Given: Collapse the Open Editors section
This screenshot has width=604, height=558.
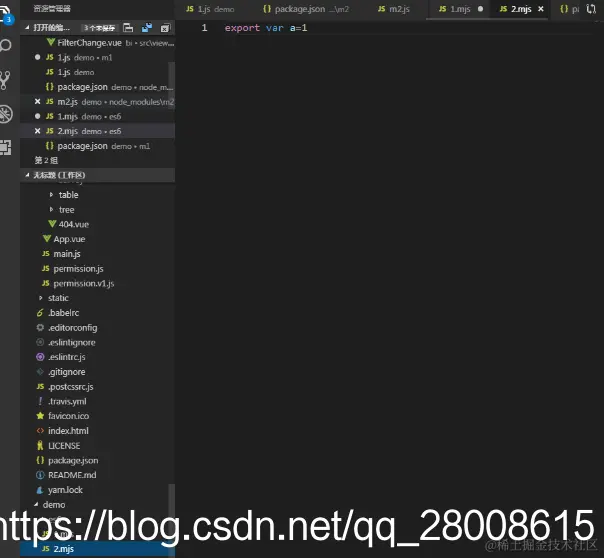Looking at the screenshot, I should point(27,28).
